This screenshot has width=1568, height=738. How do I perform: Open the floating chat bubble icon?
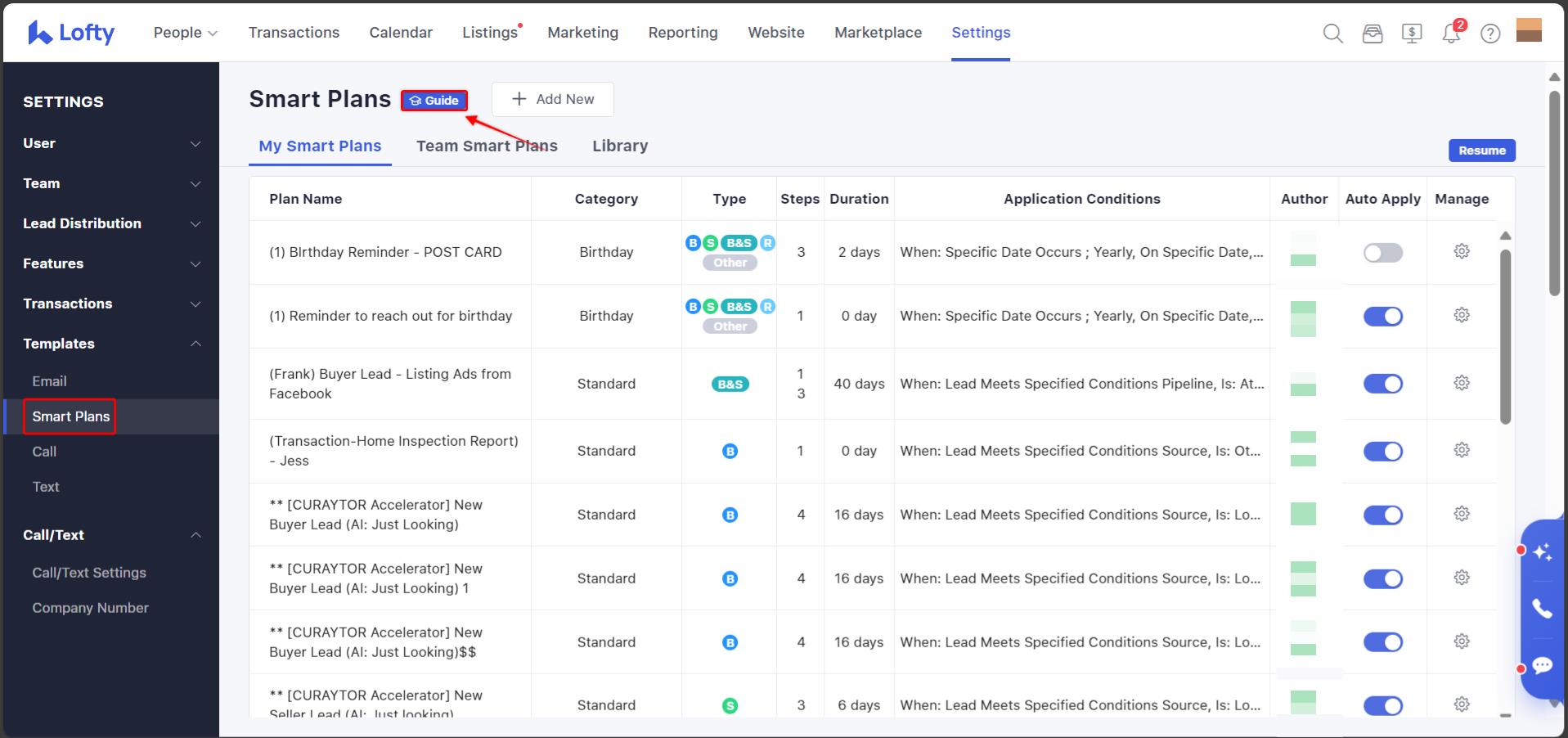1543,664
